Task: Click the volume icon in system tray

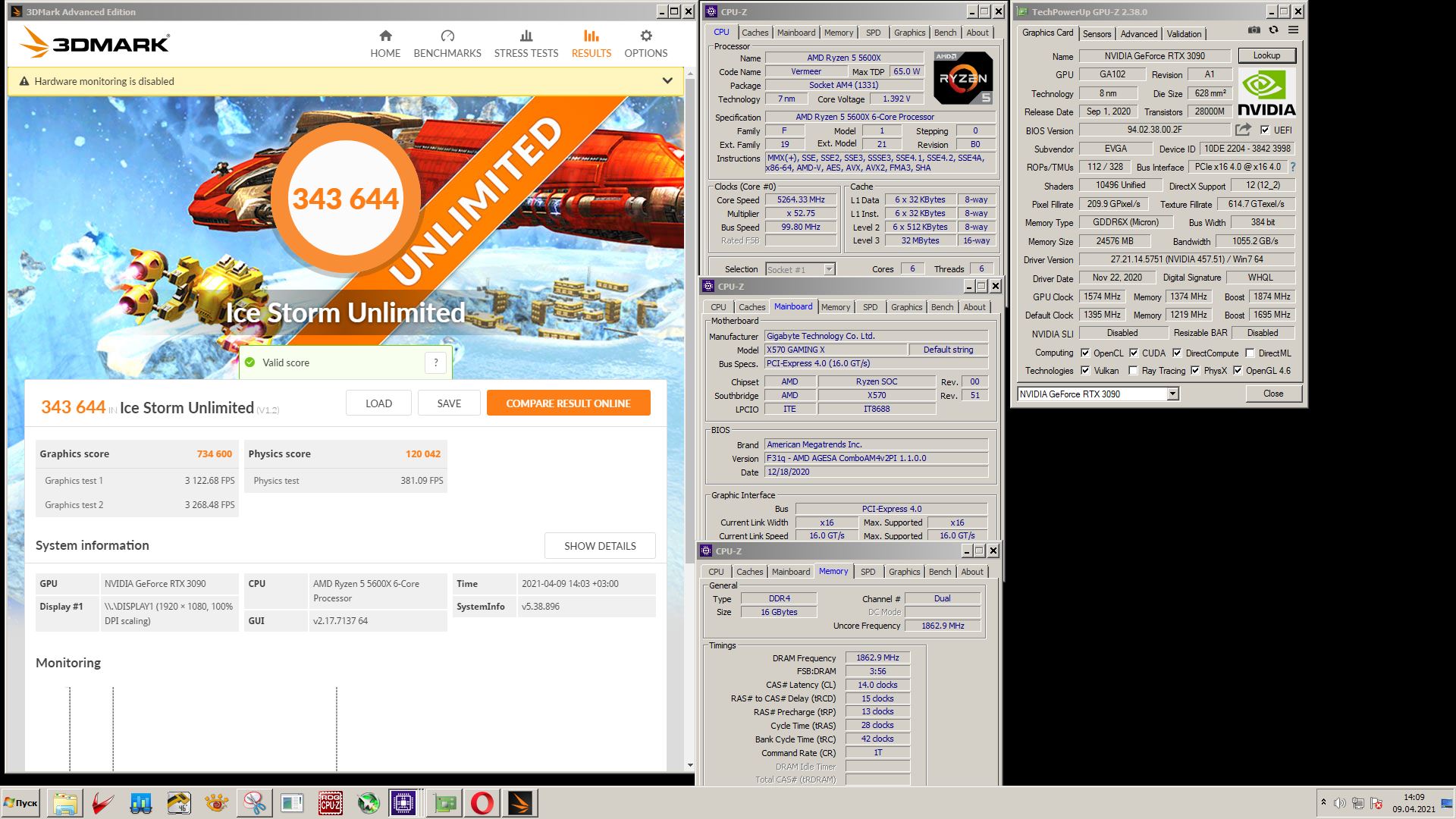Action: (1339, 803)
